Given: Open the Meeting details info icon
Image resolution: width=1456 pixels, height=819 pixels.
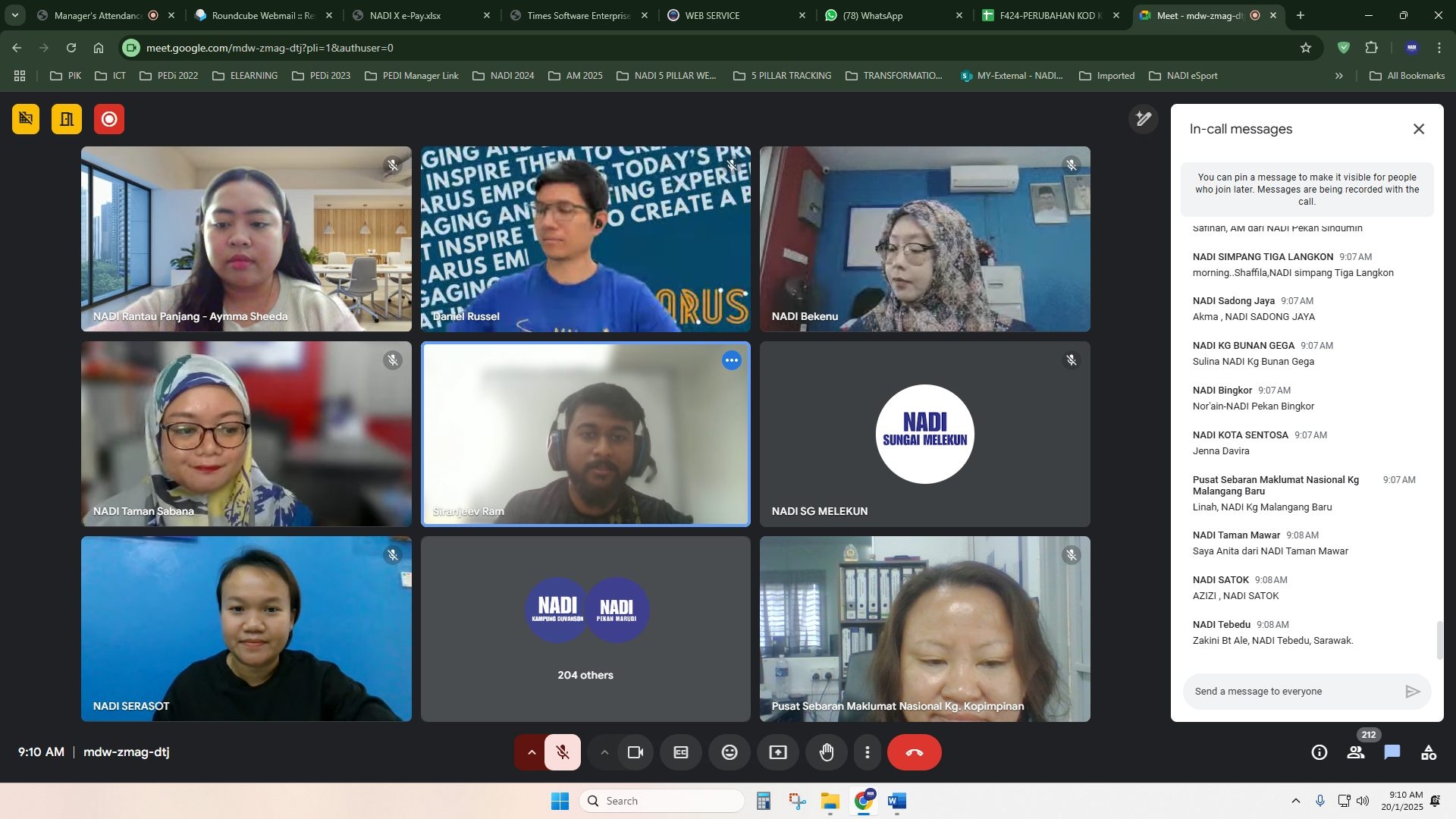Looking at the screenshot, I should (1319, 752).
